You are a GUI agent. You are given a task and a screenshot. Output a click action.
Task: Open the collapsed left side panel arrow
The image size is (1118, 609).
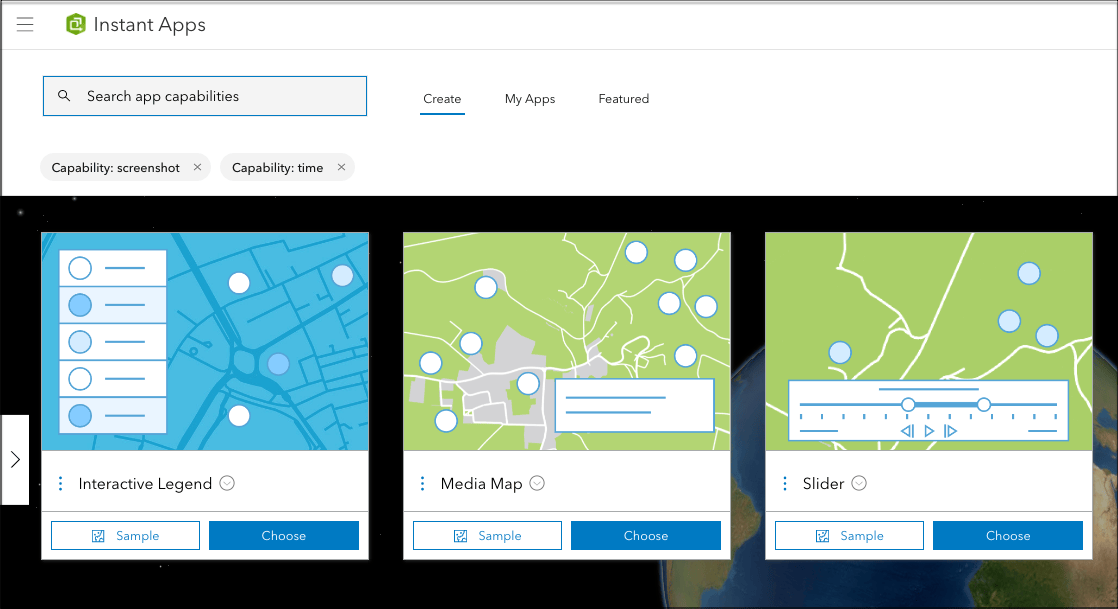click(14, 460)
